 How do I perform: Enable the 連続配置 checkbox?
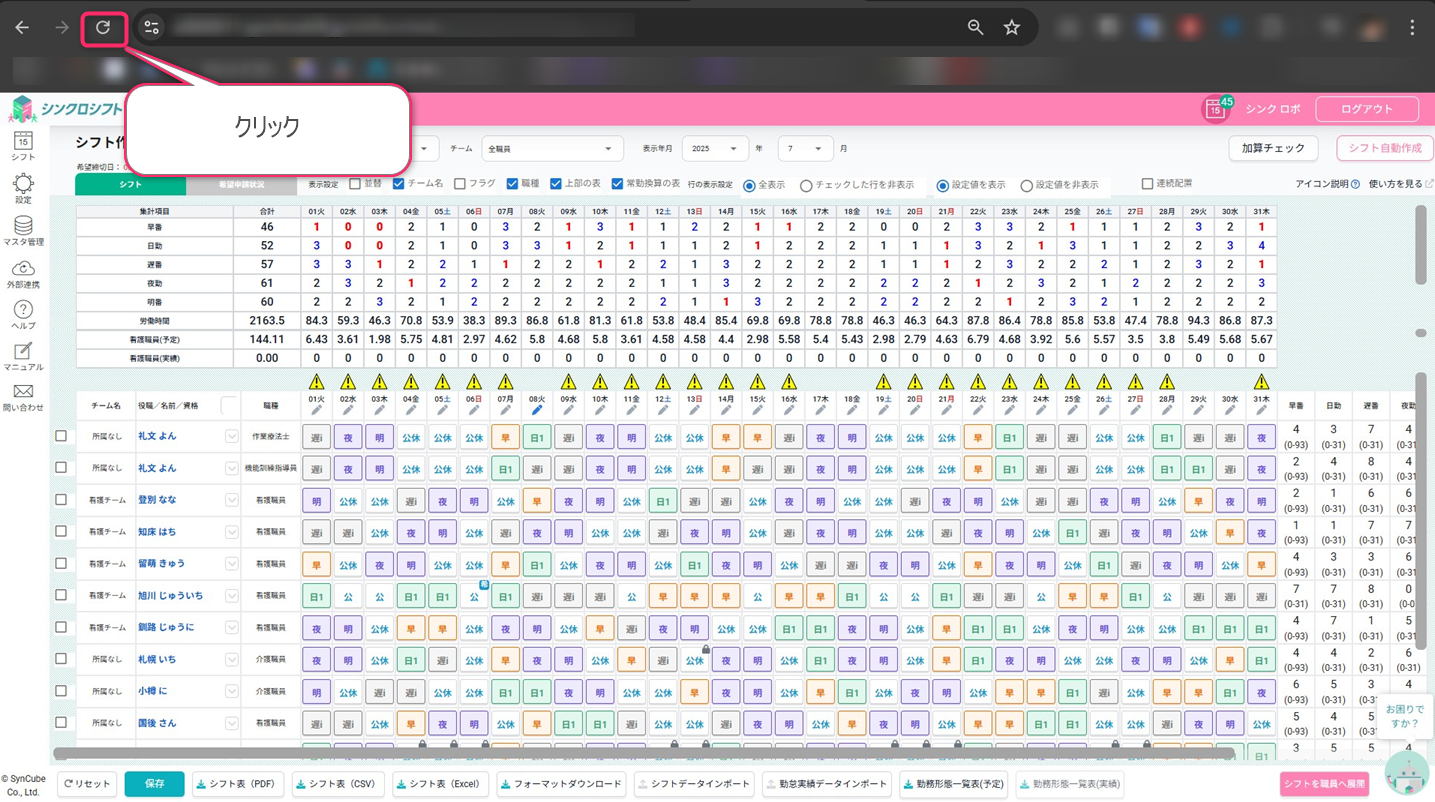1147,184
